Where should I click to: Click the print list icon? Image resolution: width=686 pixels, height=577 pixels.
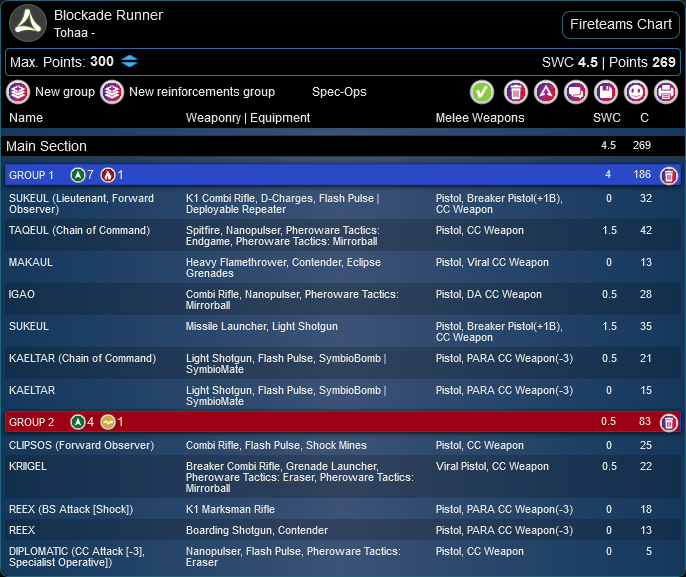(x=666, y=92)
